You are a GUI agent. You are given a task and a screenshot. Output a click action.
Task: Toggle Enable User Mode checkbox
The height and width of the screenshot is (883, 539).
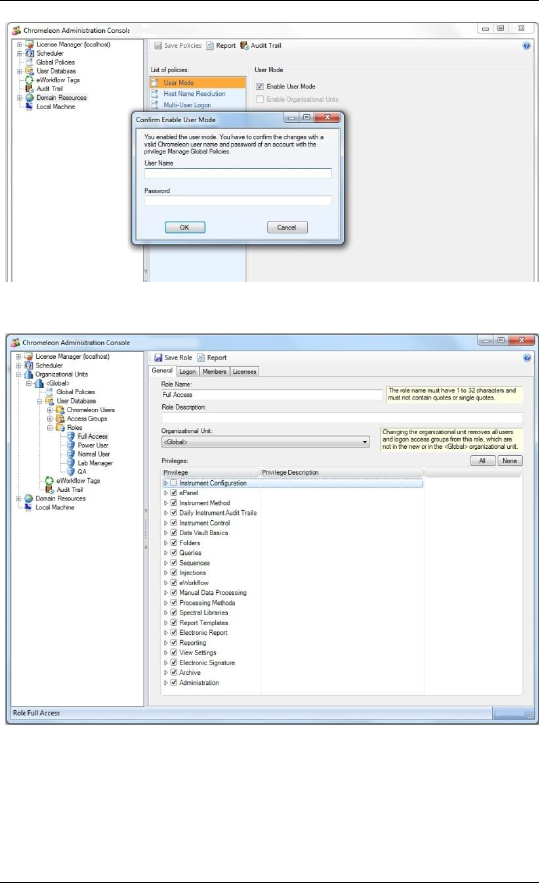click(x=260, y=87)
